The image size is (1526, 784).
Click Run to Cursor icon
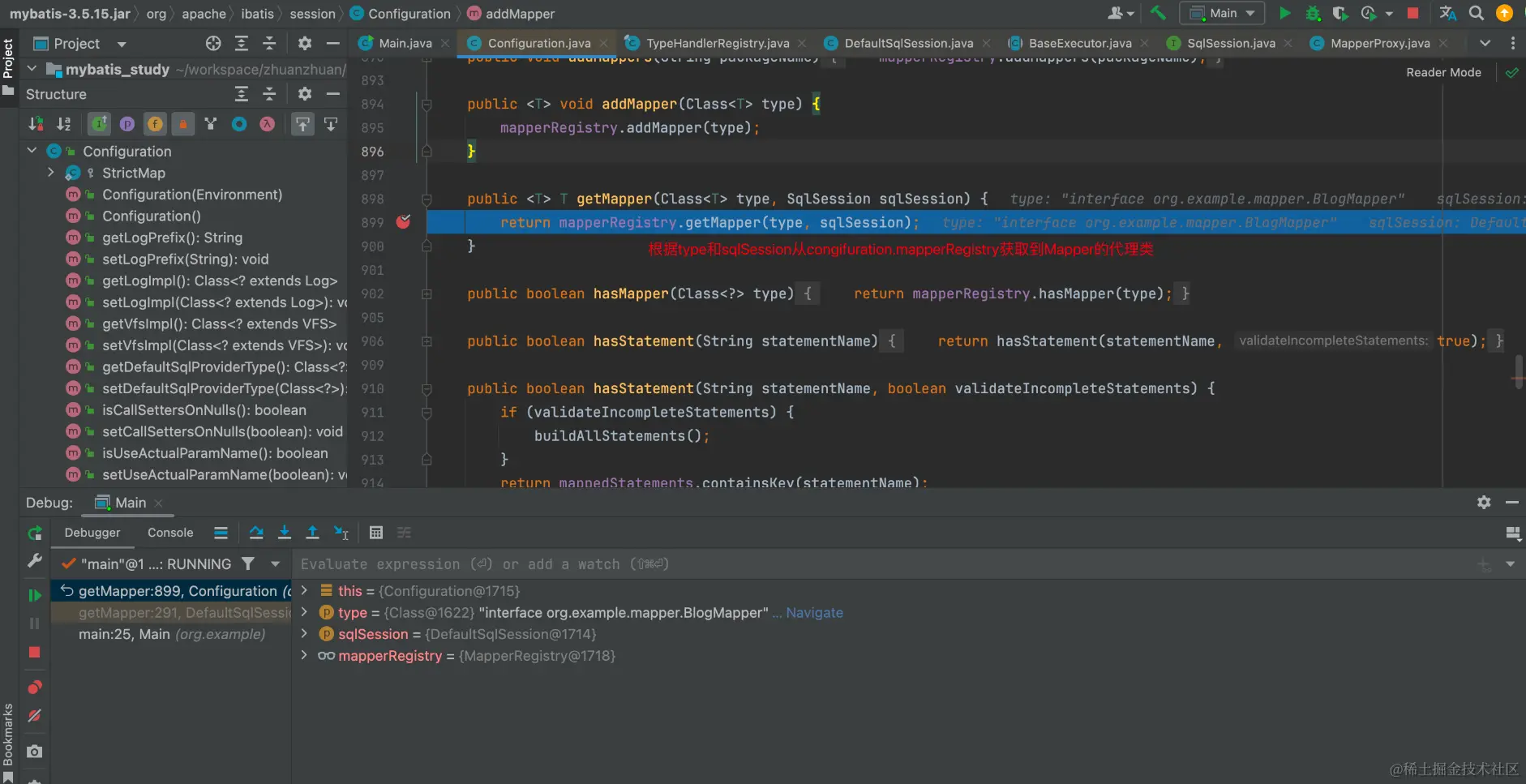(x=341, y=533)
